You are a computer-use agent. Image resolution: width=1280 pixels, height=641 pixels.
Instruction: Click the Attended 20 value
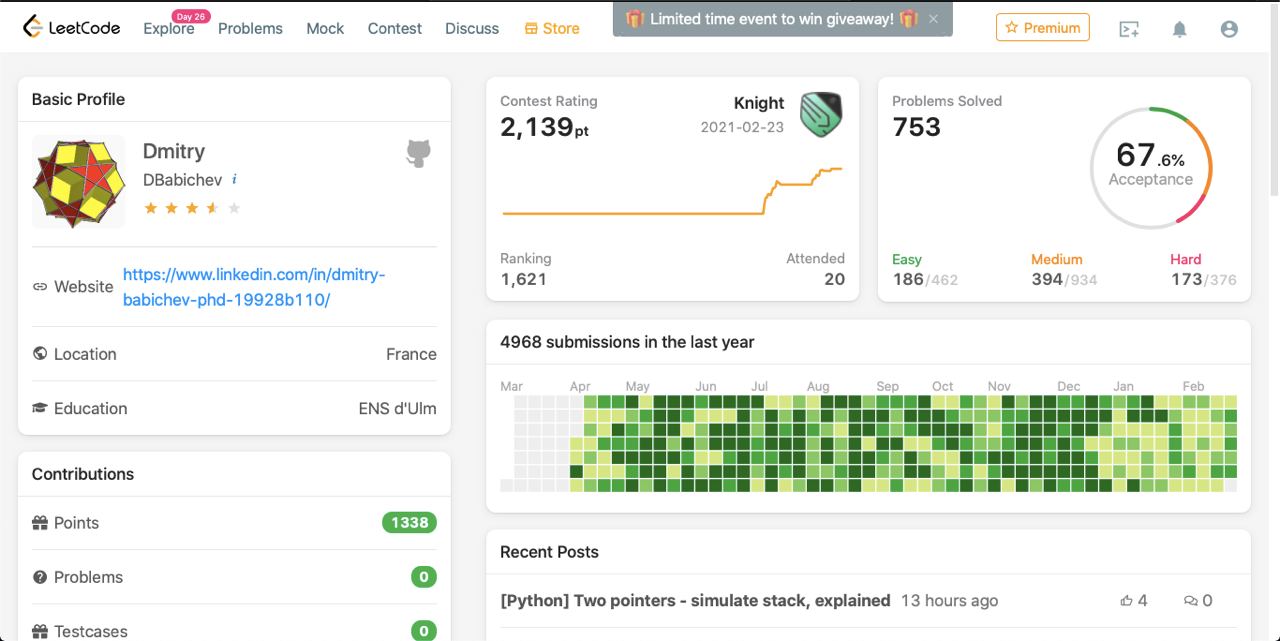[x=834, y=280]
